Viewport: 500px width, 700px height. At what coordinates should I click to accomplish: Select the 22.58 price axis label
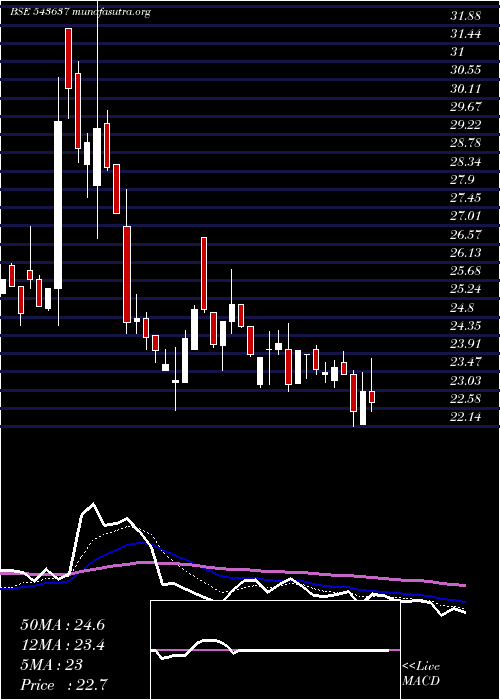coord(466,398)
